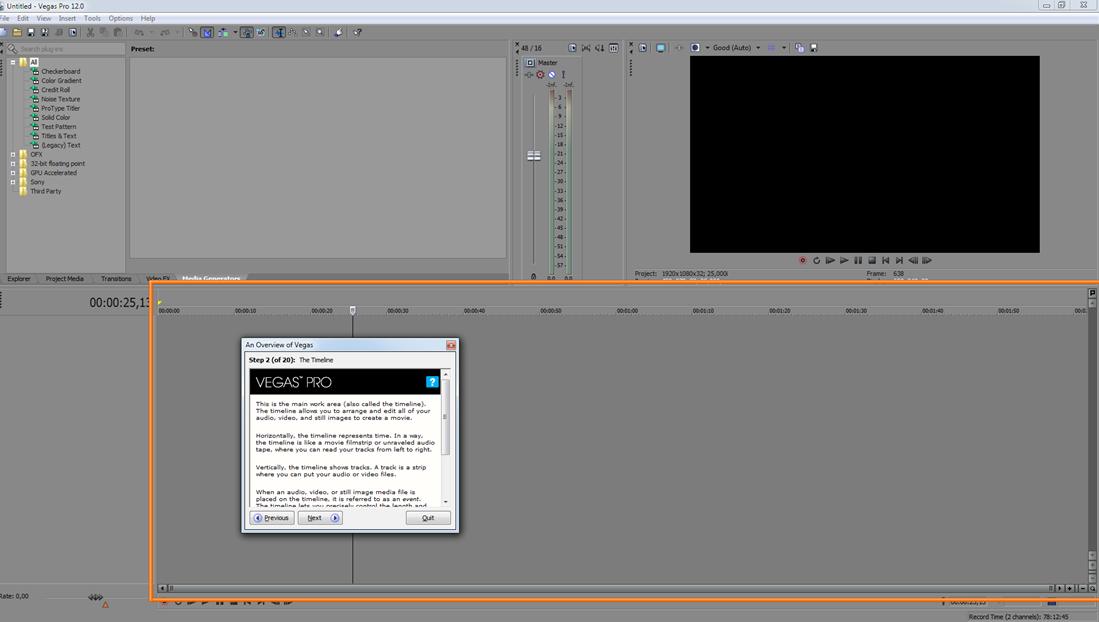Screen dimensions: 1099x622
Task: Click the What's This help toolbar icon
Action: pos(357,32)
